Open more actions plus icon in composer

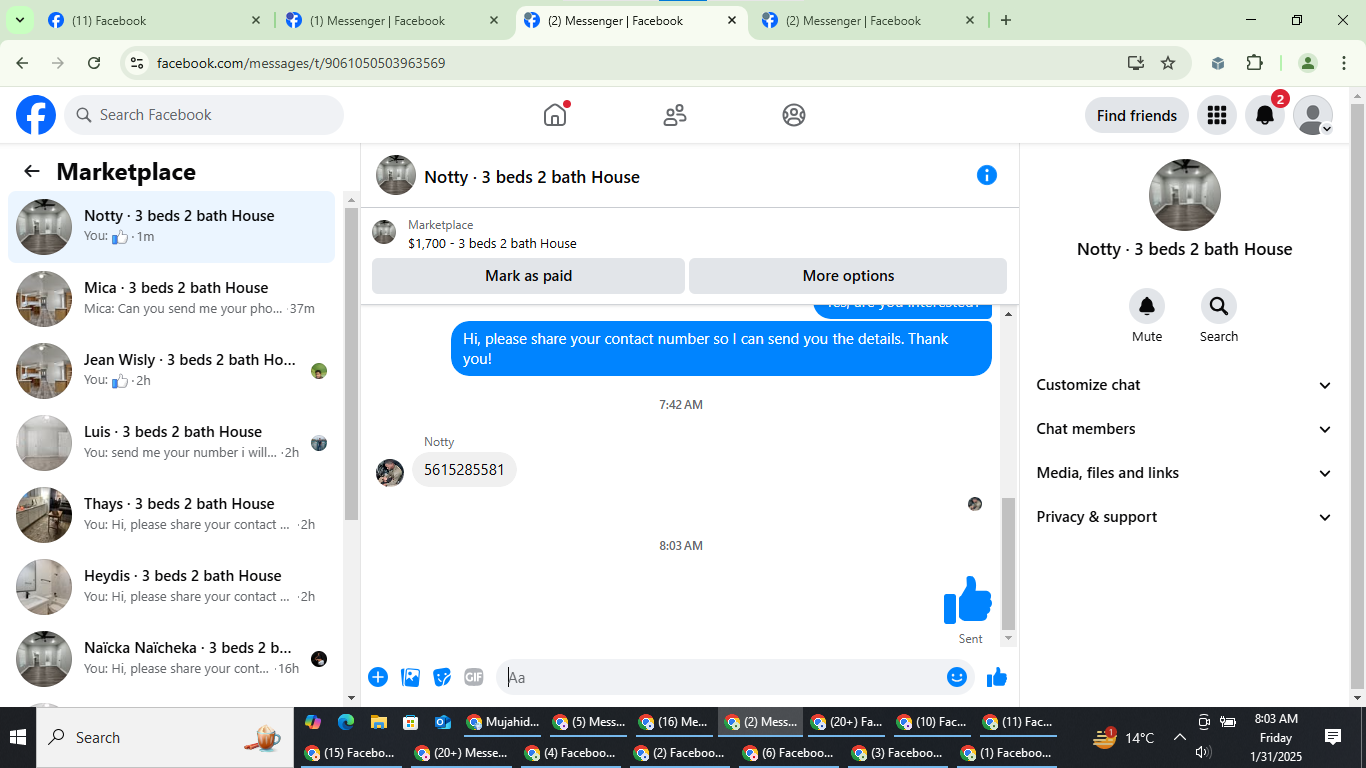[x=378, y=677]
